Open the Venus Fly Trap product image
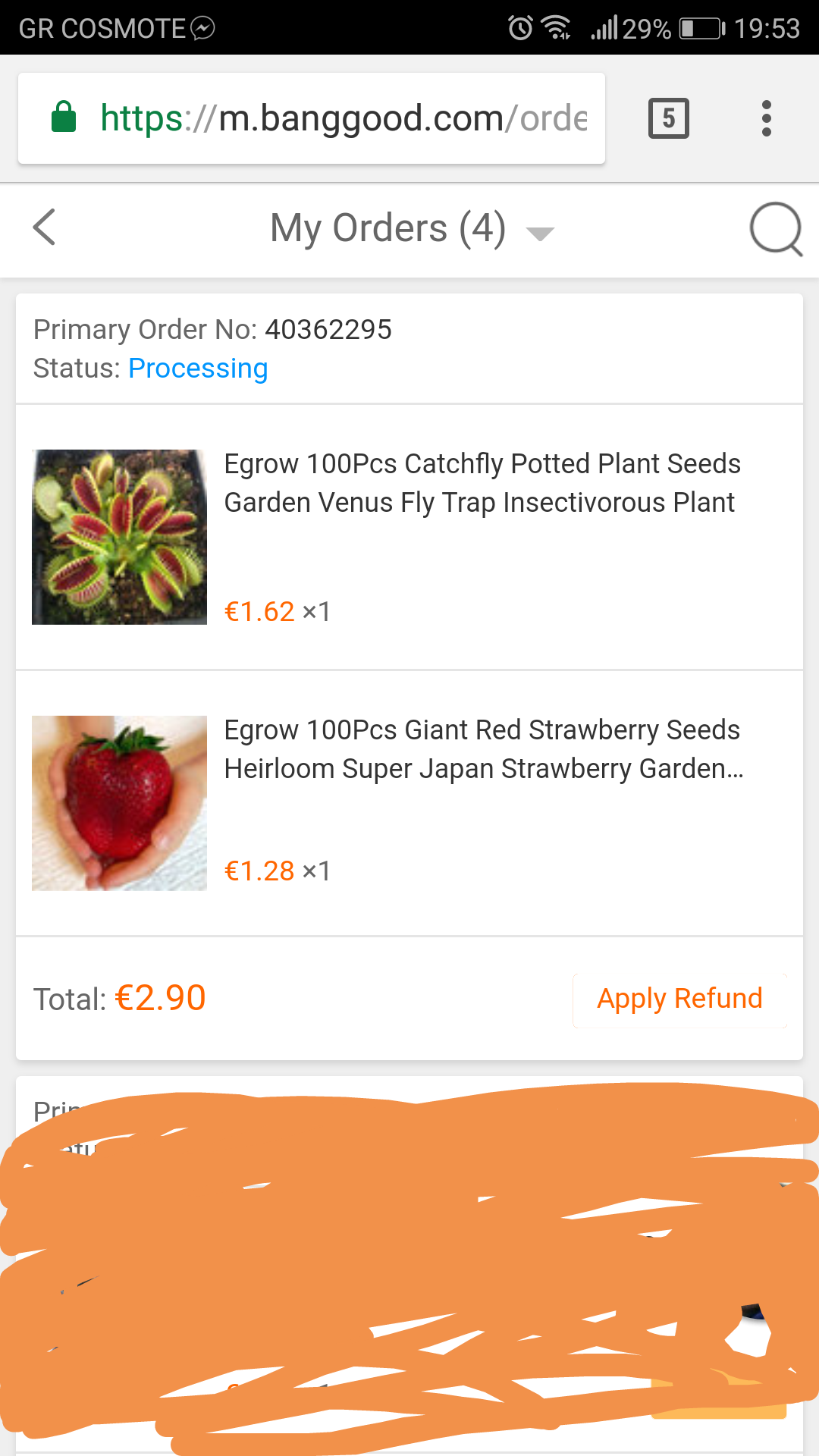The width and height of the screenshot is (819, 1456). tap(119, 537)
